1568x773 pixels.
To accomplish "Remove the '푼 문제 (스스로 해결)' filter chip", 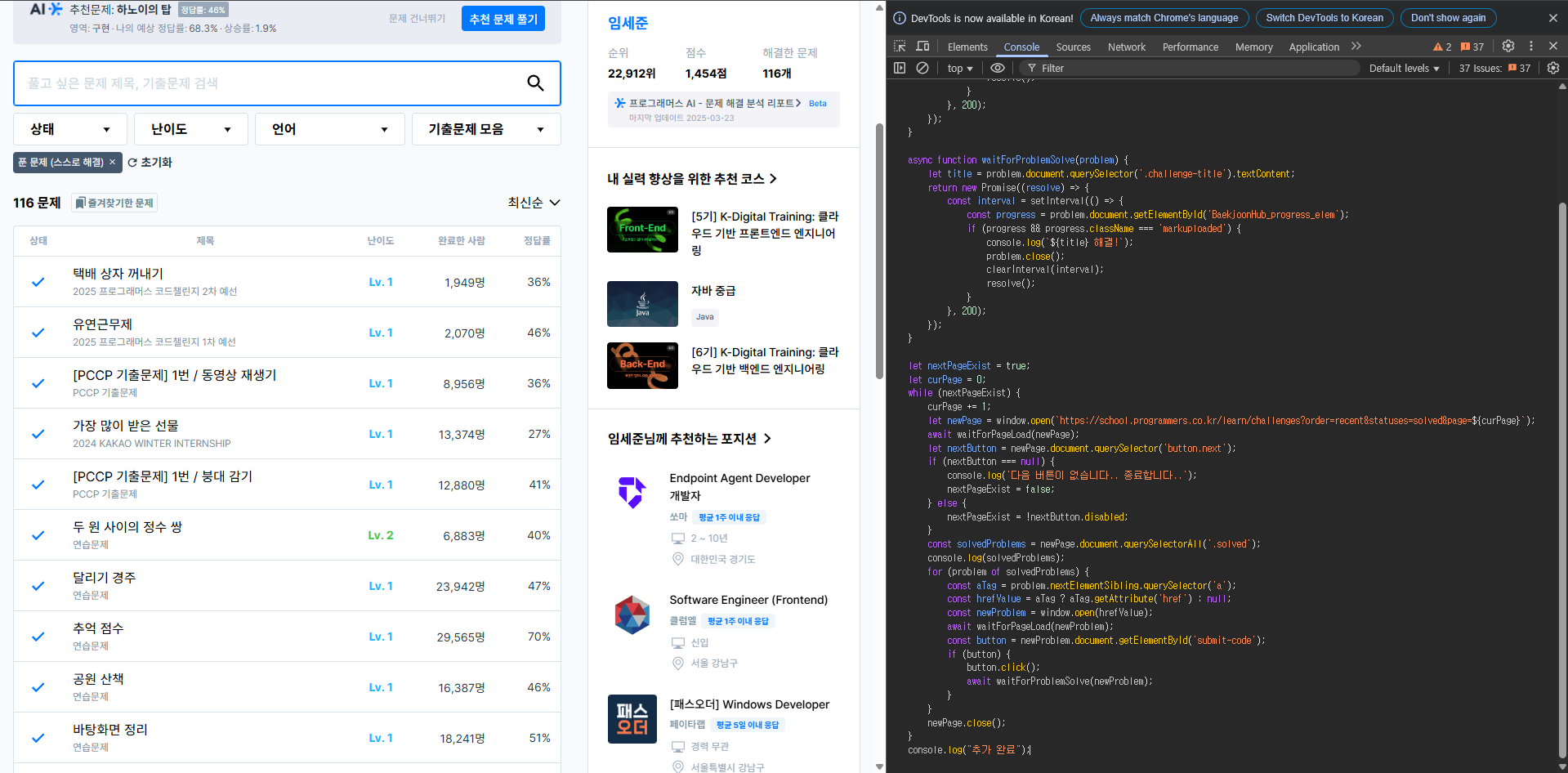I will 113,162.
